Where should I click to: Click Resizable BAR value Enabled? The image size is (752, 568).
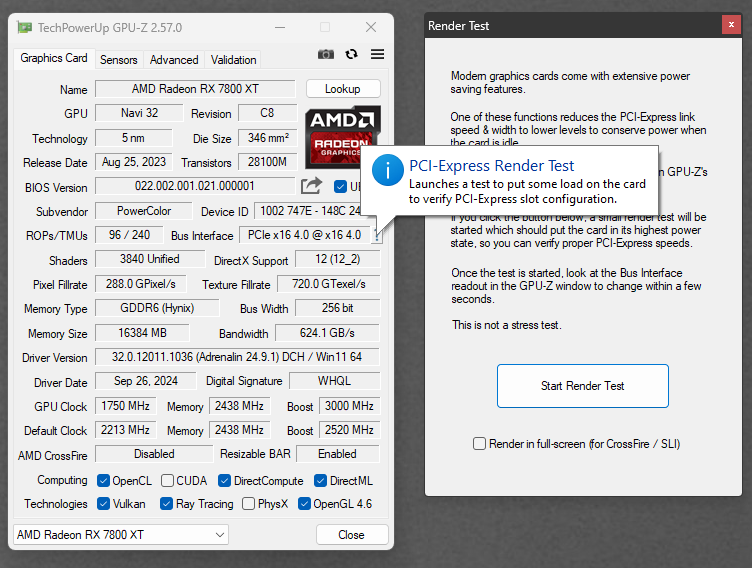(x=338, y=453)
